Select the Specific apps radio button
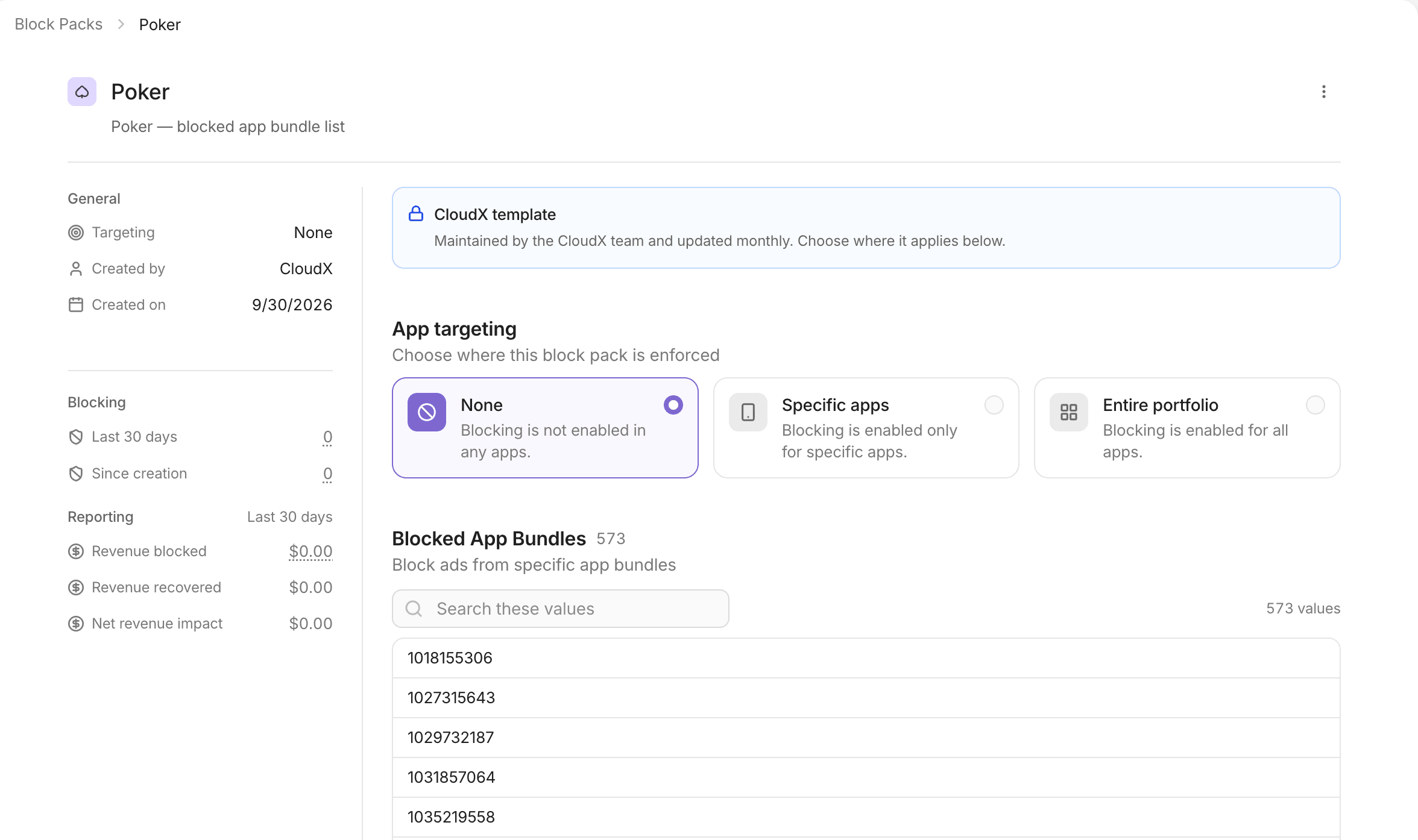The height and width of the screenshot is (840, 1418). point(994,405)
